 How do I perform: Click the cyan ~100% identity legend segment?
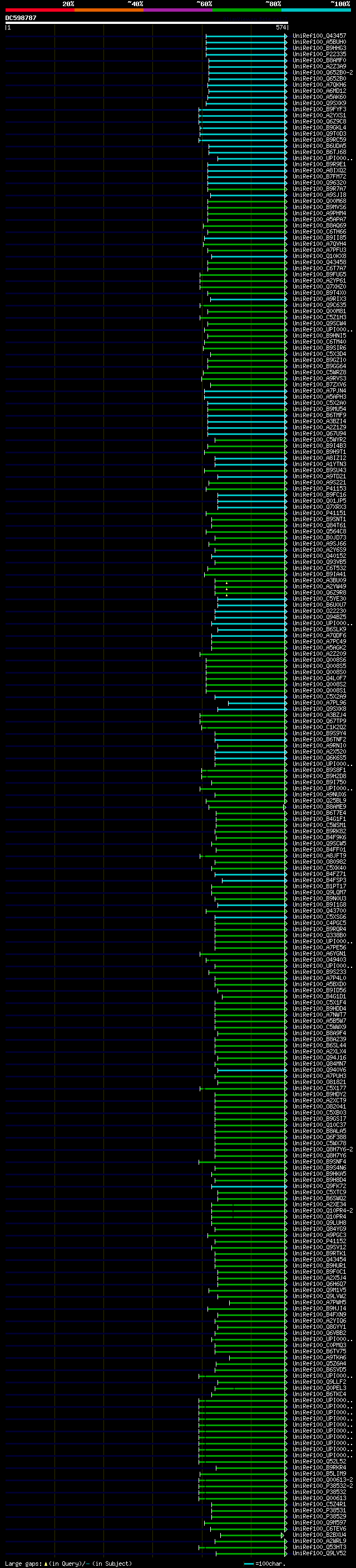coord(316,10)
